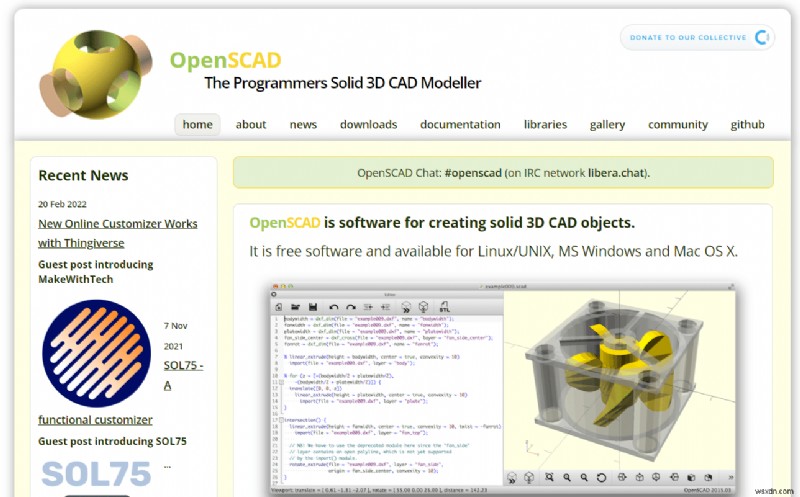The height and width of the screenshot is (497, 800).
Task: Open the home tab
Action: point(197,125)
